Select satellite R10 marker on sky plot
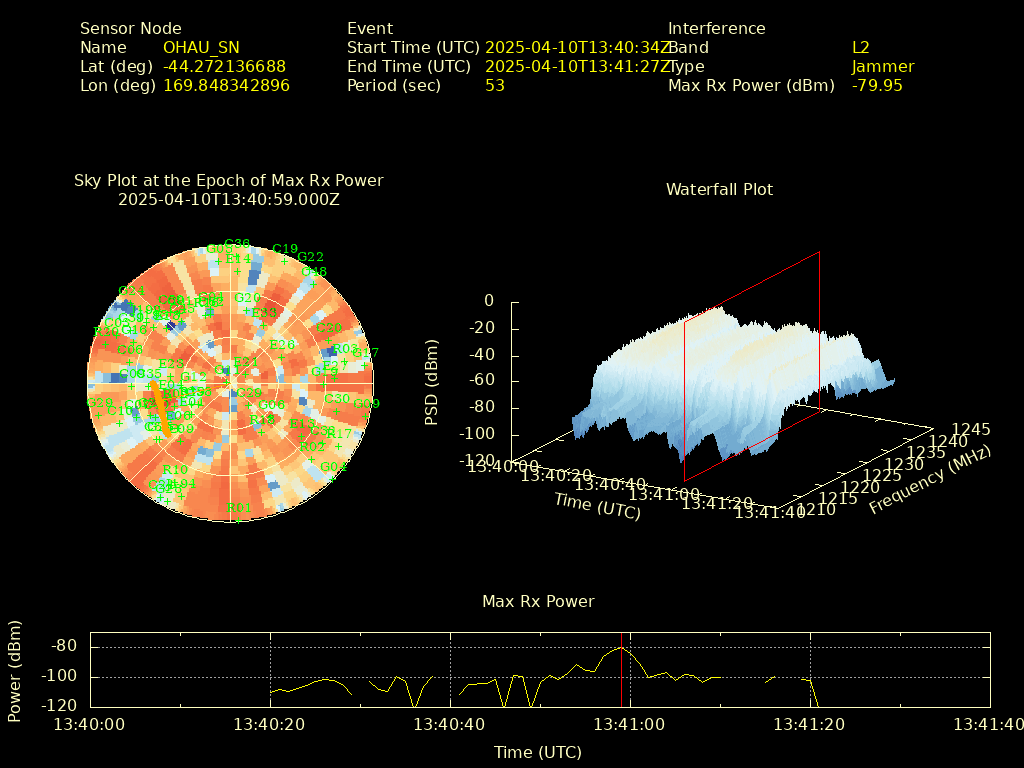 174,470
